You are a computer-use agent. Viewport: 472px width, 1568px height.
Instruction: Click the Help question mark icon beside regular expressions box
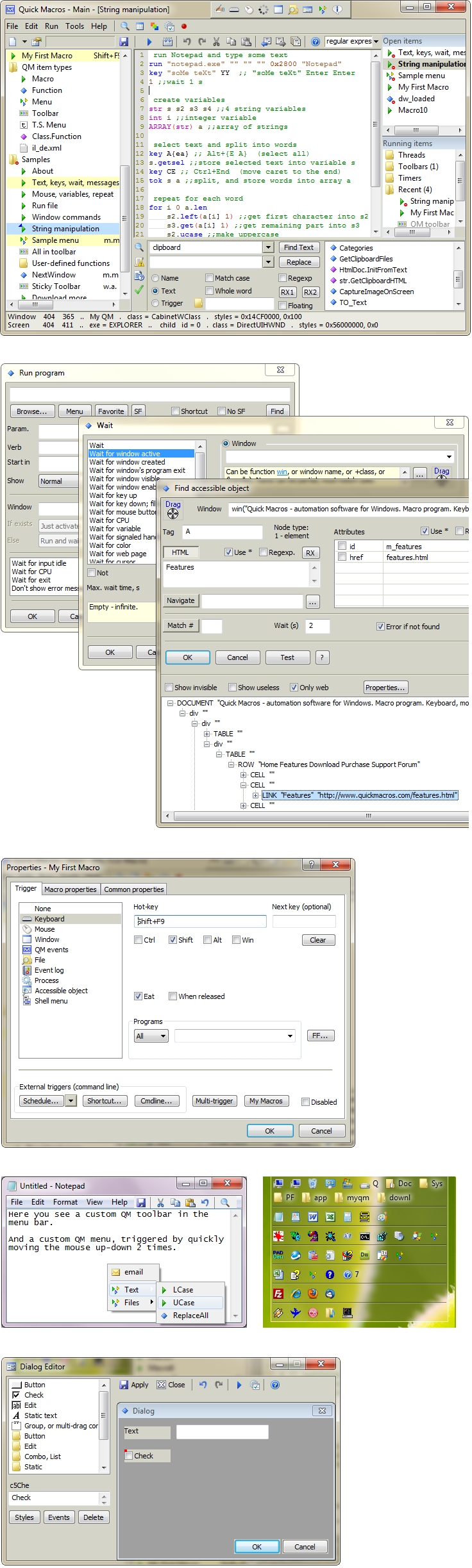[x=316, y=42]
